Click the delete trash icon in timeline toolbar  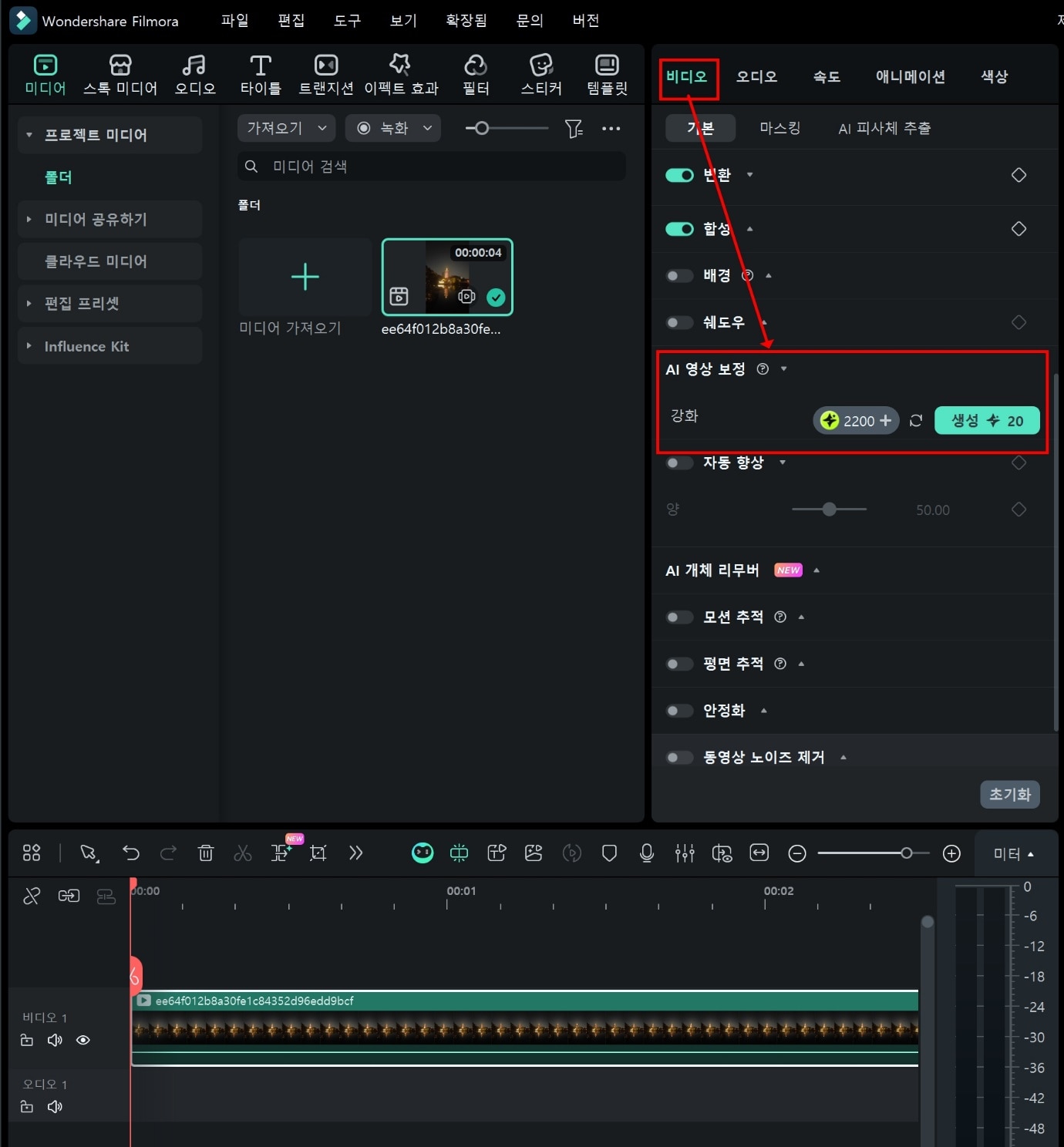coord(206,853)
